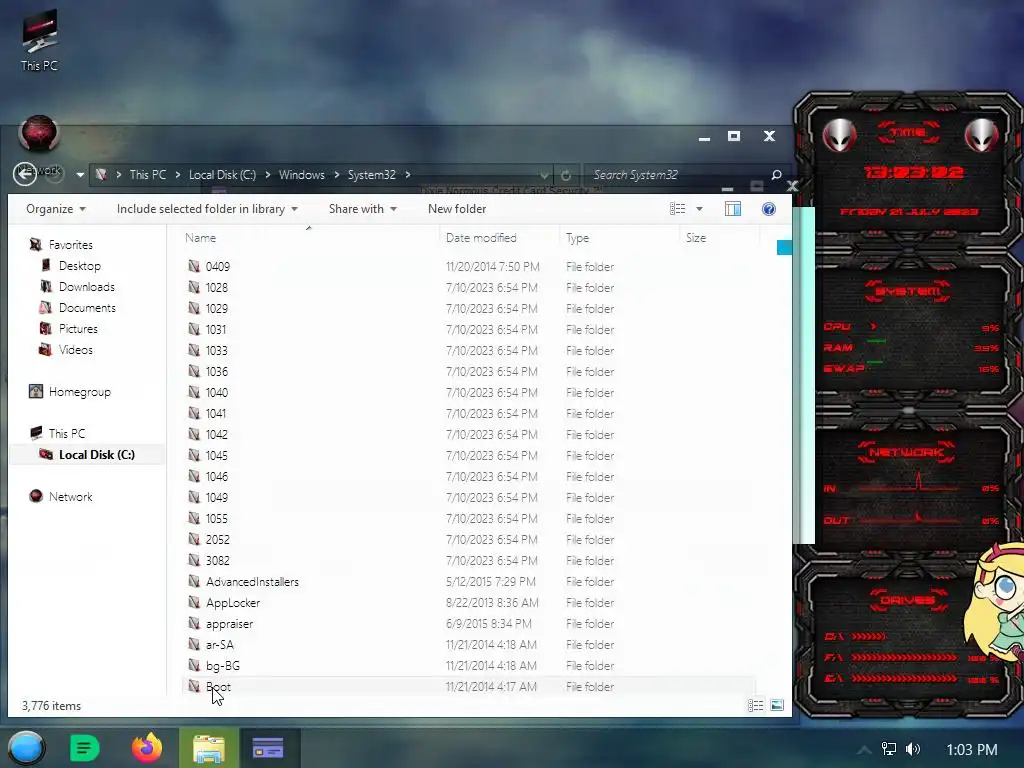Expand the chevron after This PC breadcrumb
The width and height of the screenshot is (1024, 768).
[x=178, y=175]
